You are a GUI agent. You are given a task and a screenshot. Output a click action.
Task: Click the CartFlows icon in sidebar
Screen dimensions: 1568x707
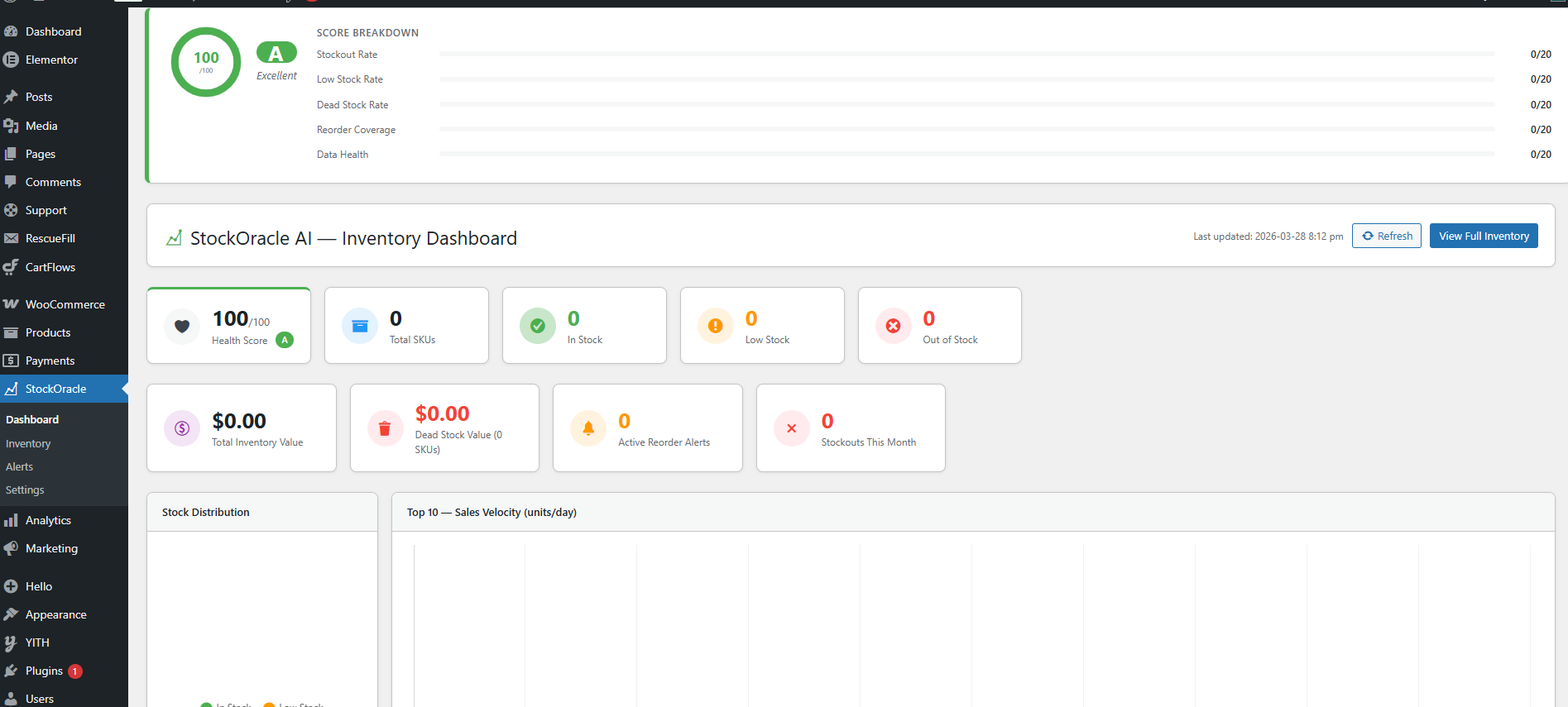point(11,267)
